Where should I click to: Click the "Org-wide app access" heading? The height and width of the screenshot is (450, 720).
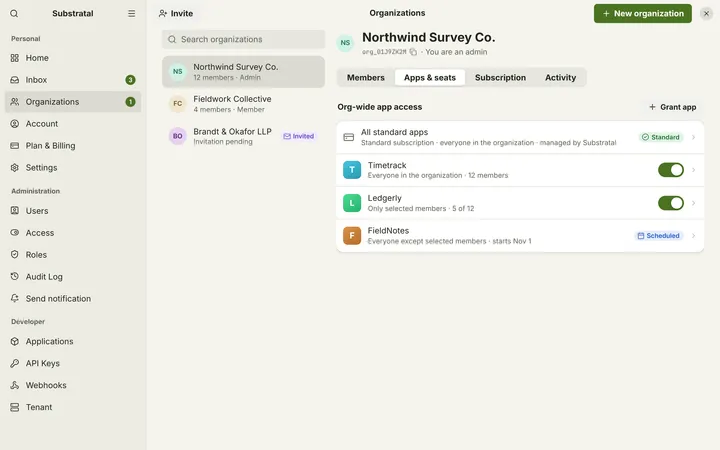[379, 107]
